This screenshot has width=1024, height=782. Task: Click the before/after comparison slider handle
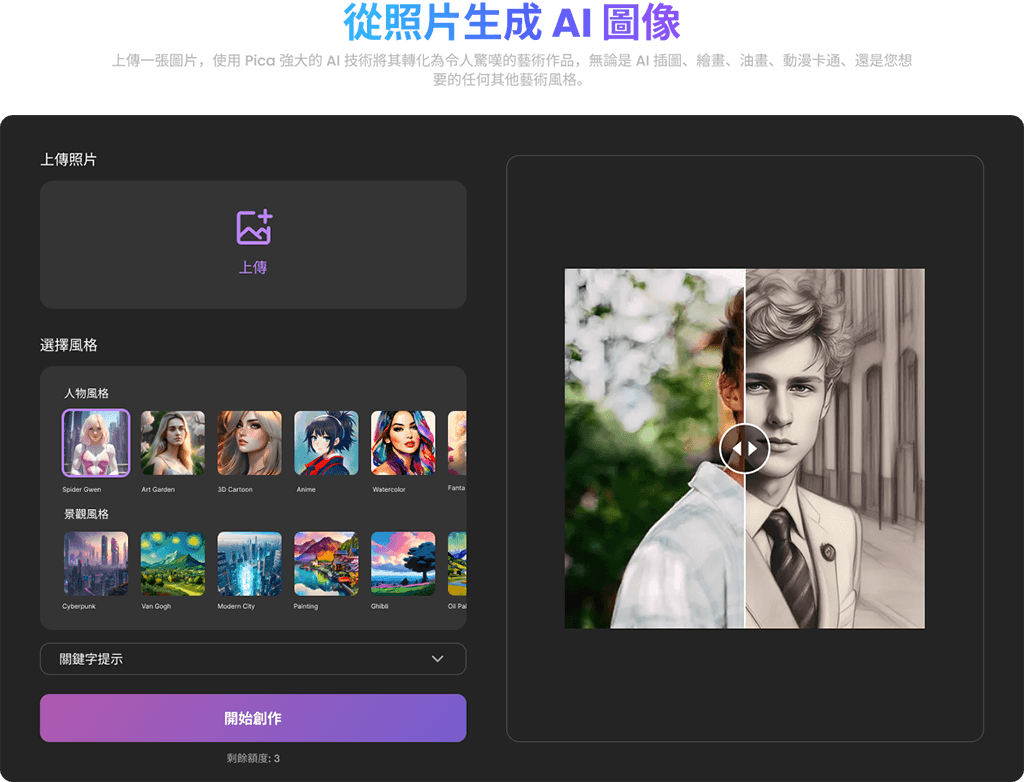tap(744, 449)
